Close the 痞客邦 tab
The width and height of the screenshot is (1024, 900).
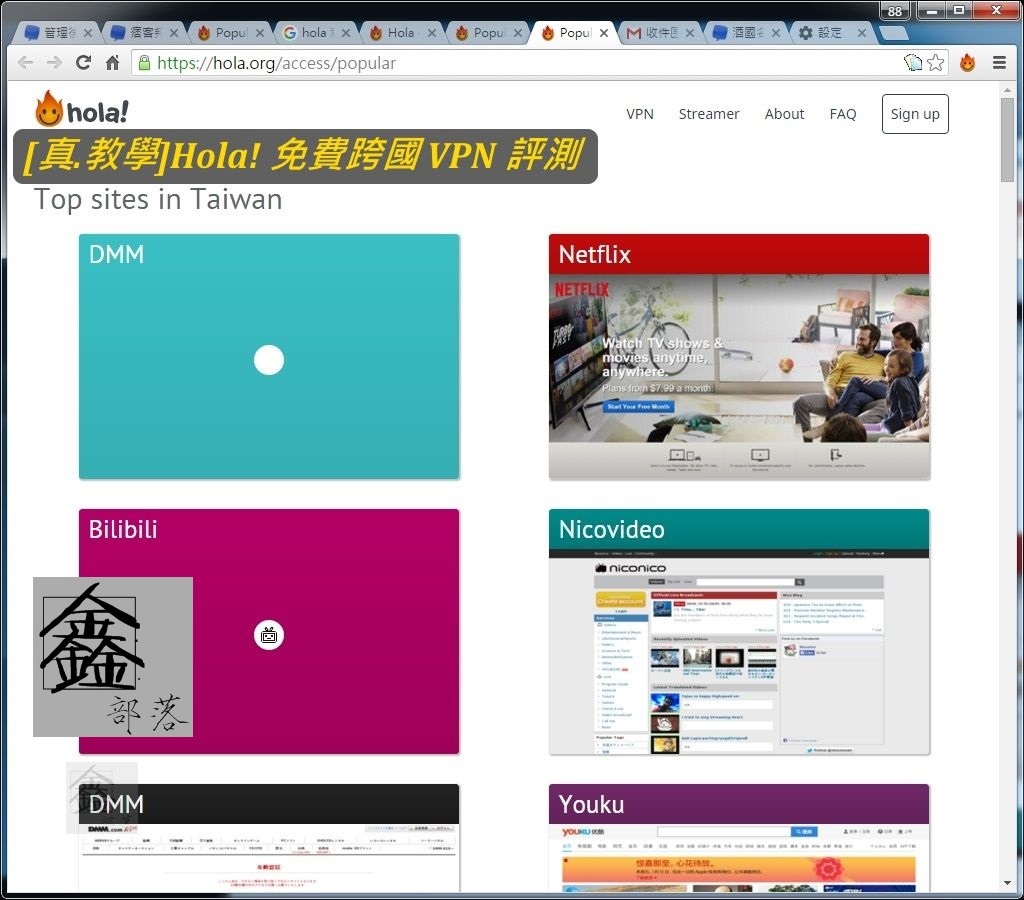click(x=174, y=33)
